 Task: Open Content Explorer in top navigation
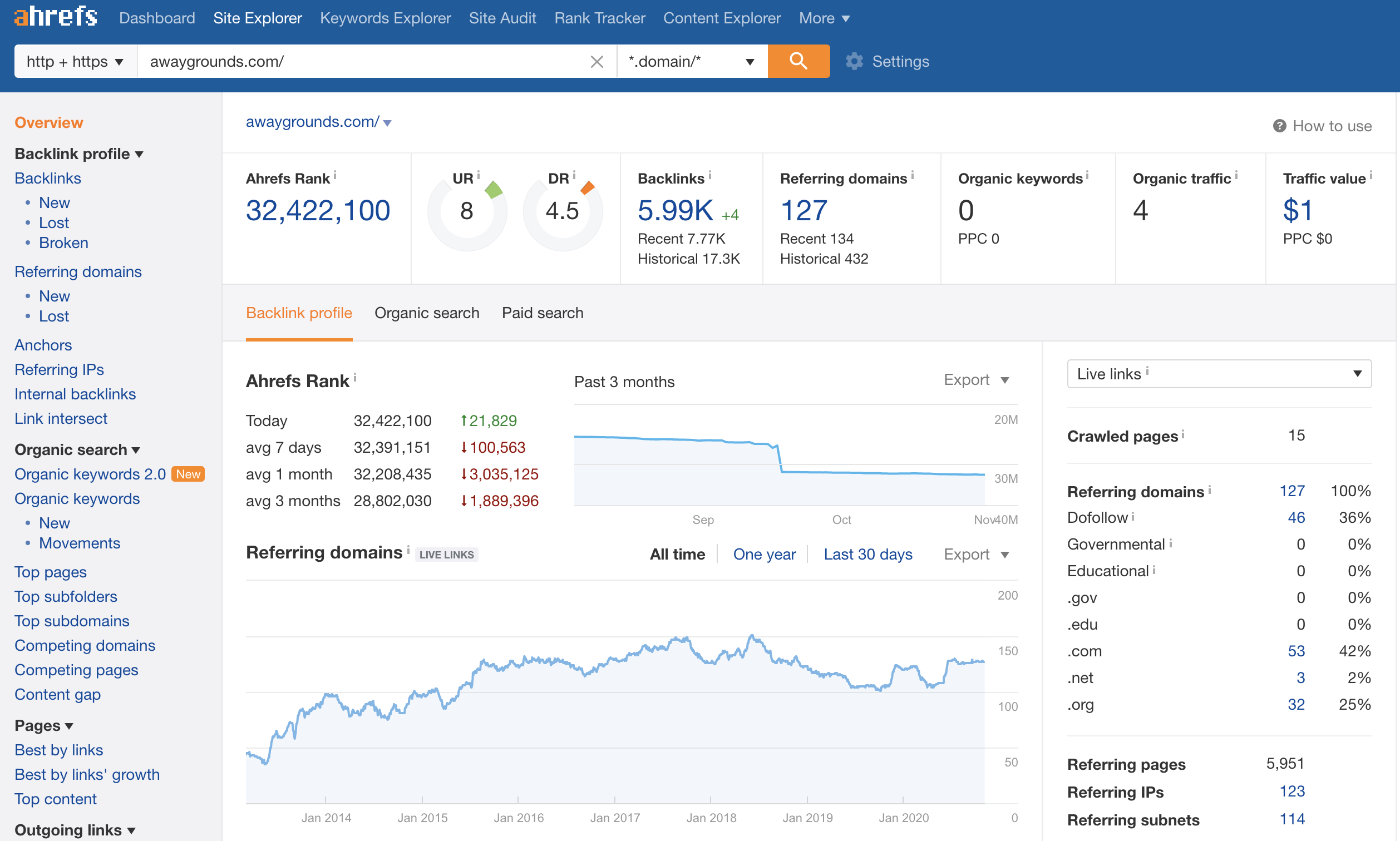(x=722, y=18)
